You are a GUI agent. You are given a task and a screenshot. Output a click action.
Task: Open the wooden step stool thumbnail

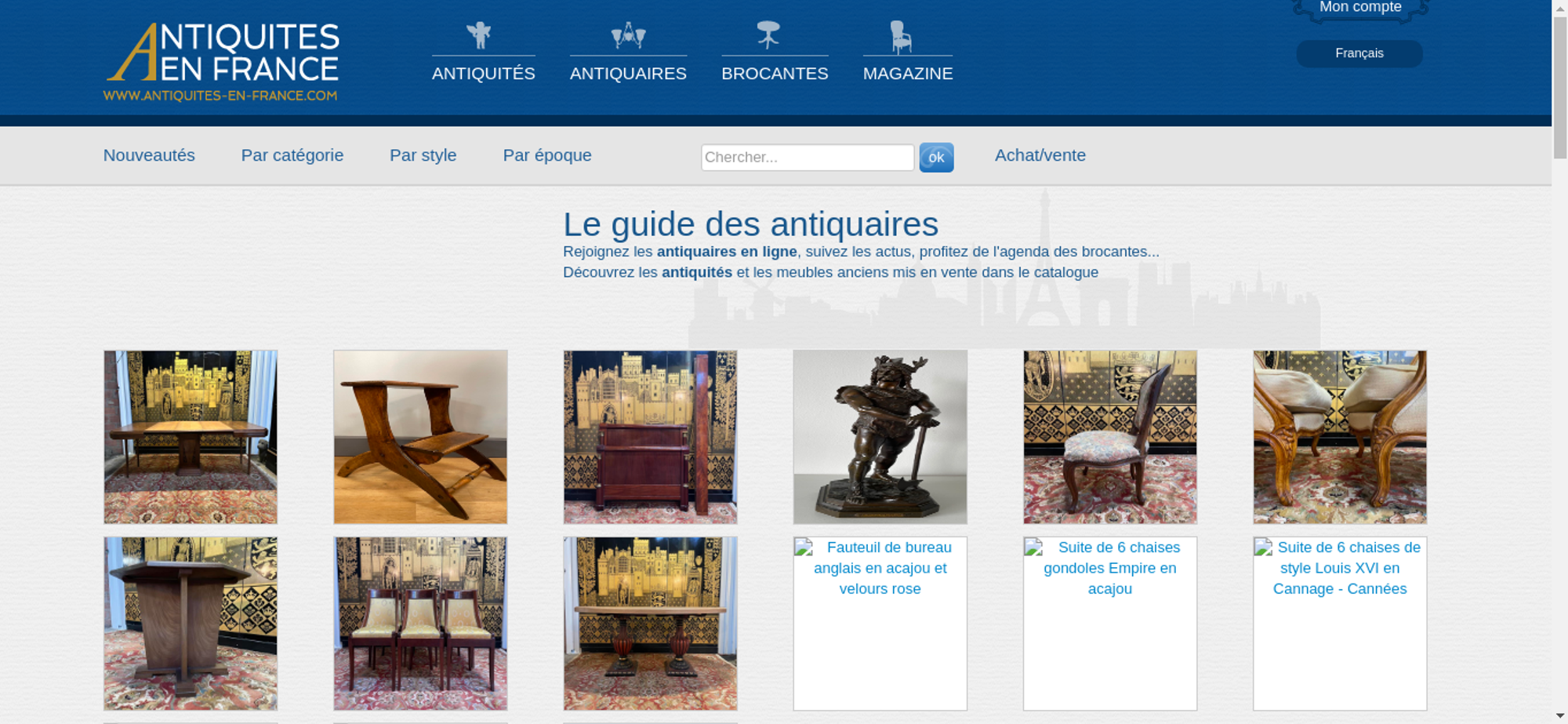(420, 437)
